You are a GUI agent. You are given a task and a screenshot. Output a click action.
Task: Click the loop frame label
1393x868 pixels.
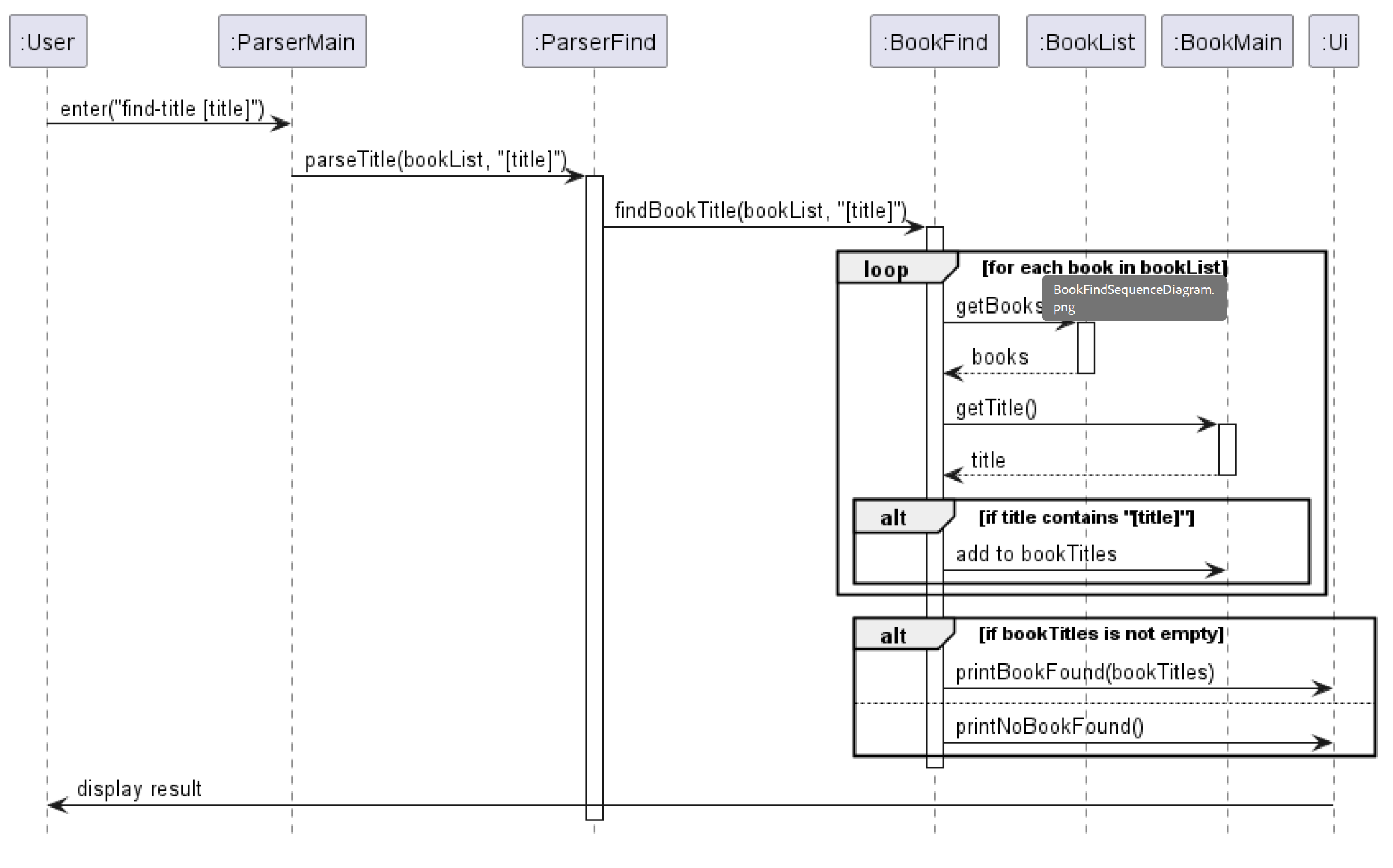coord(885,269)
